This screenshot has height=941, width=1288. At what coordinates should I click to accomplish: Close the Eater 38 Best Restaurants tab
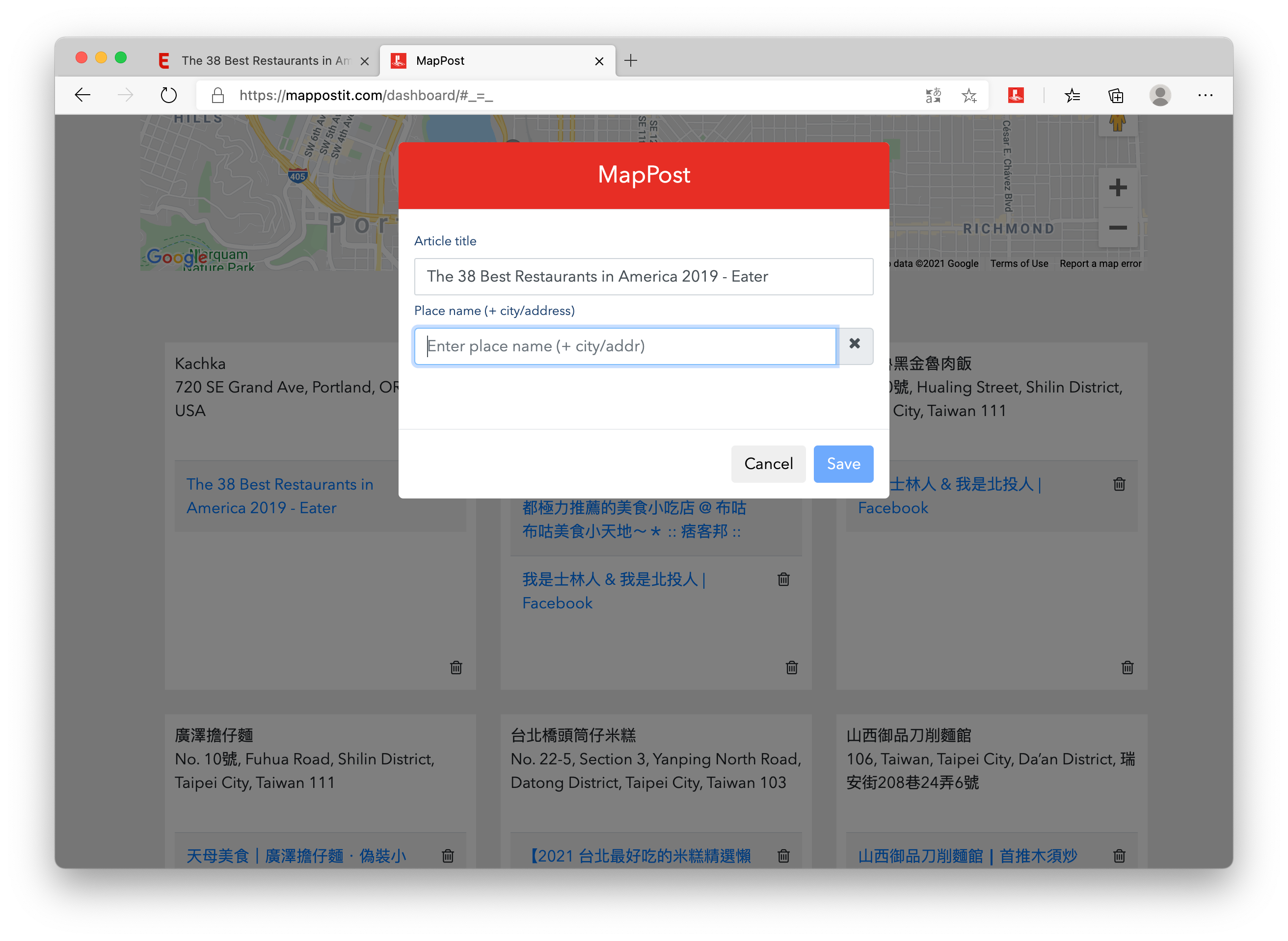[x=365, y=61]
